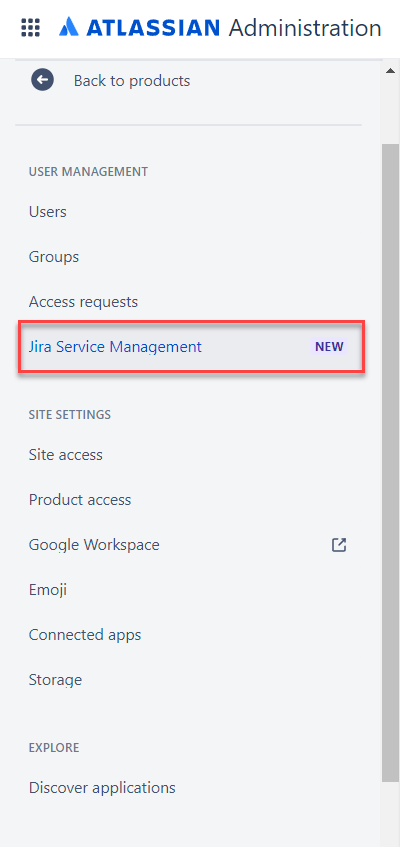Open Jira Service Management settings
Screen dimensions: 400x847
(x=191, y=346)
